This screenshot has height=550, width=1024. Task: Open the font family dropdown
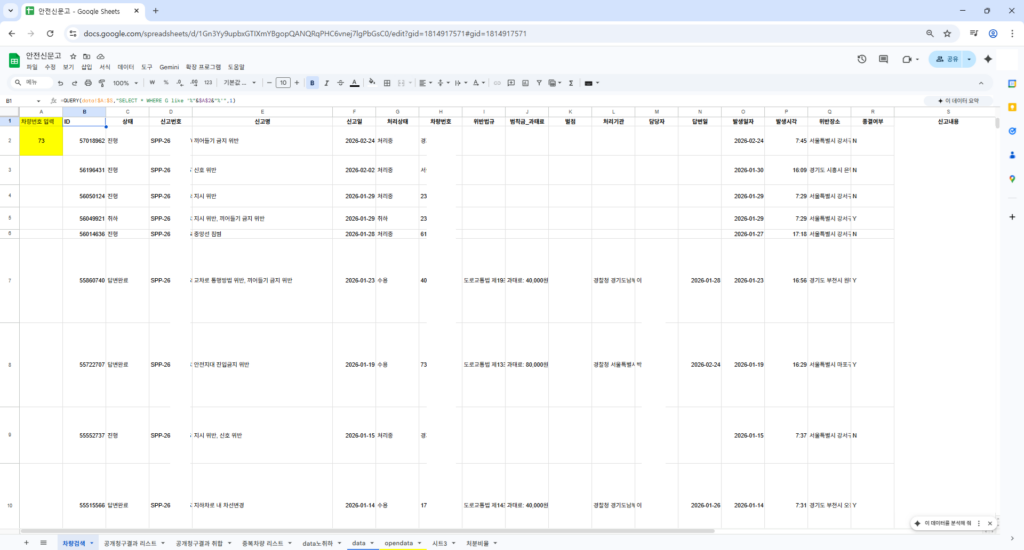239,82
